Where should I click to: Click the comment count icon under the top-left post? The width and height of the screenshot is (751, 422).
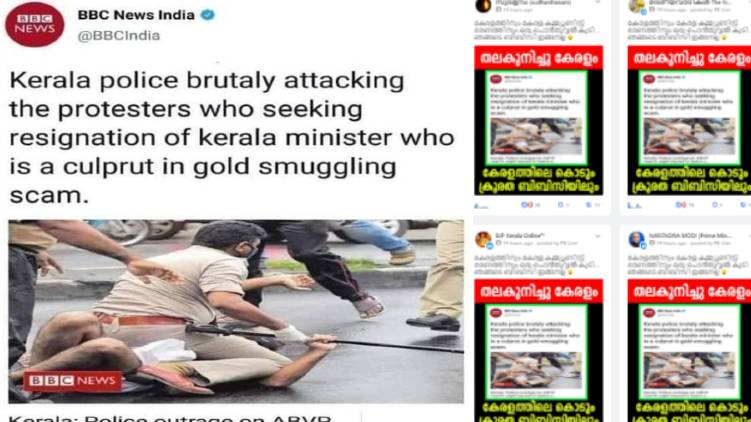[x=560, y=205]
